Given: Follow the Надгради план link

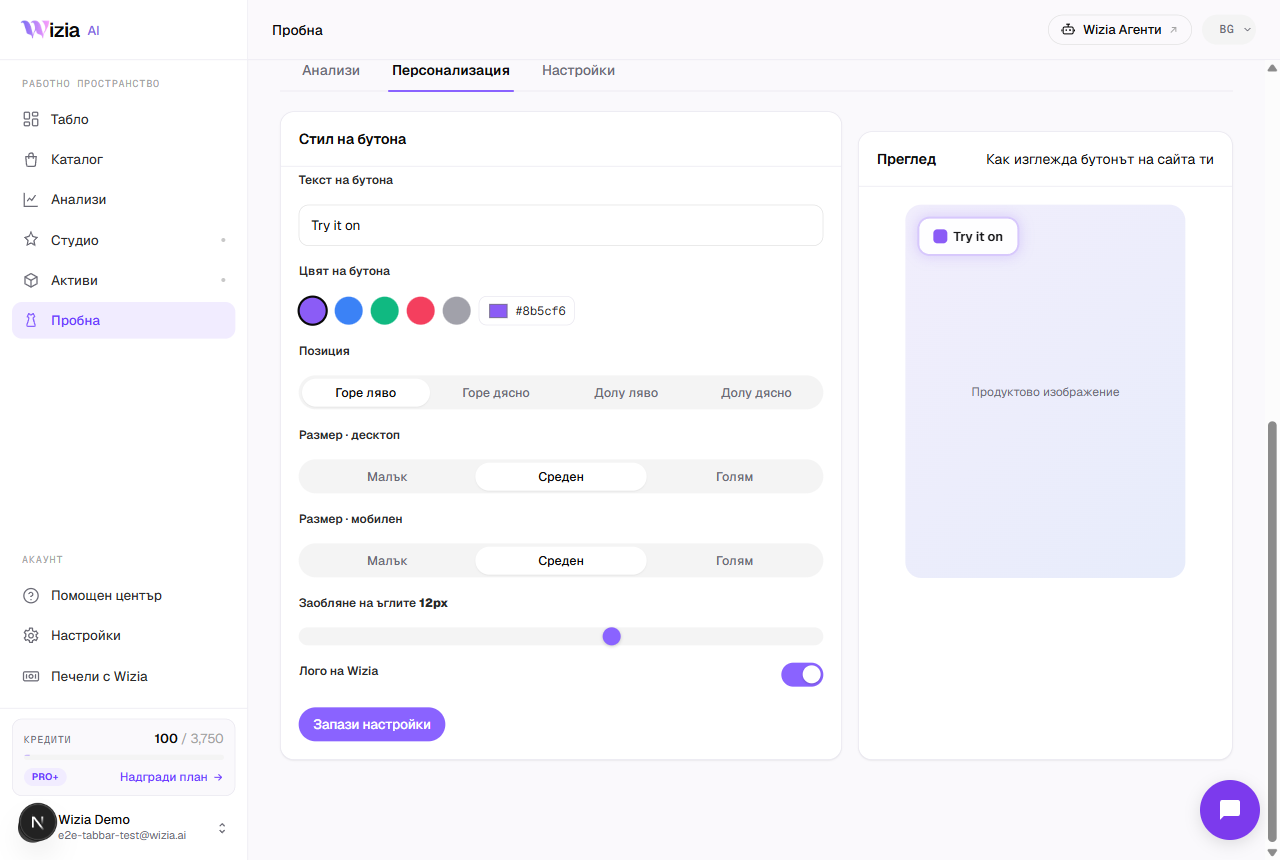Looking at the screenshot, I should click(171, 777).
